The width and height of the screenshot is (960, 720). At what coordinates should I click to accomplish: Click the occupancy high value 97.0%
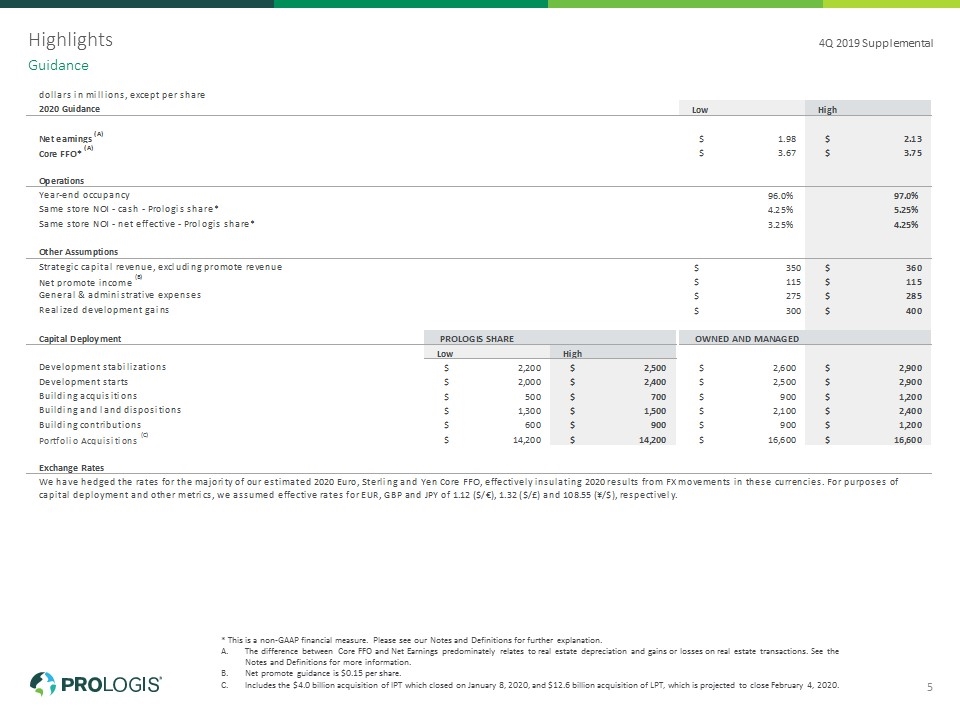(x=906, y=196)
